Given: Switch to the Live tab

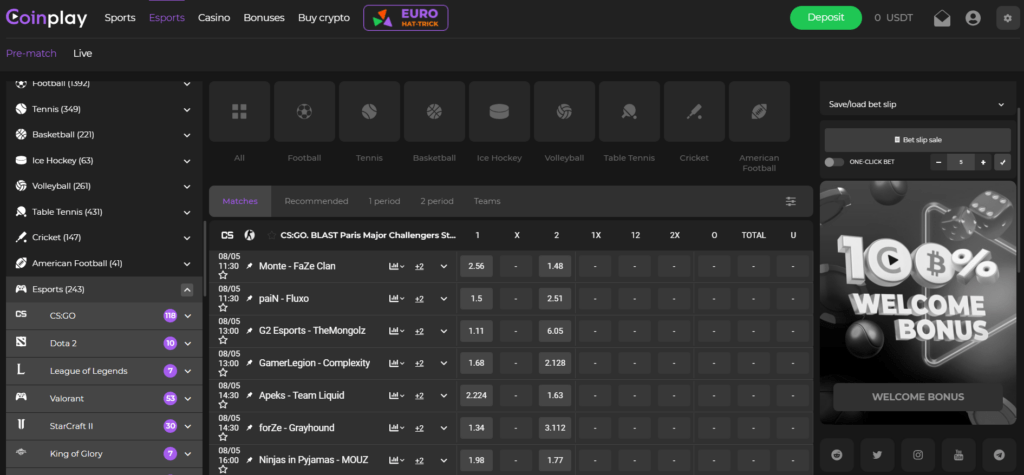Looking at the screenshot, I should tap(82, 54).
